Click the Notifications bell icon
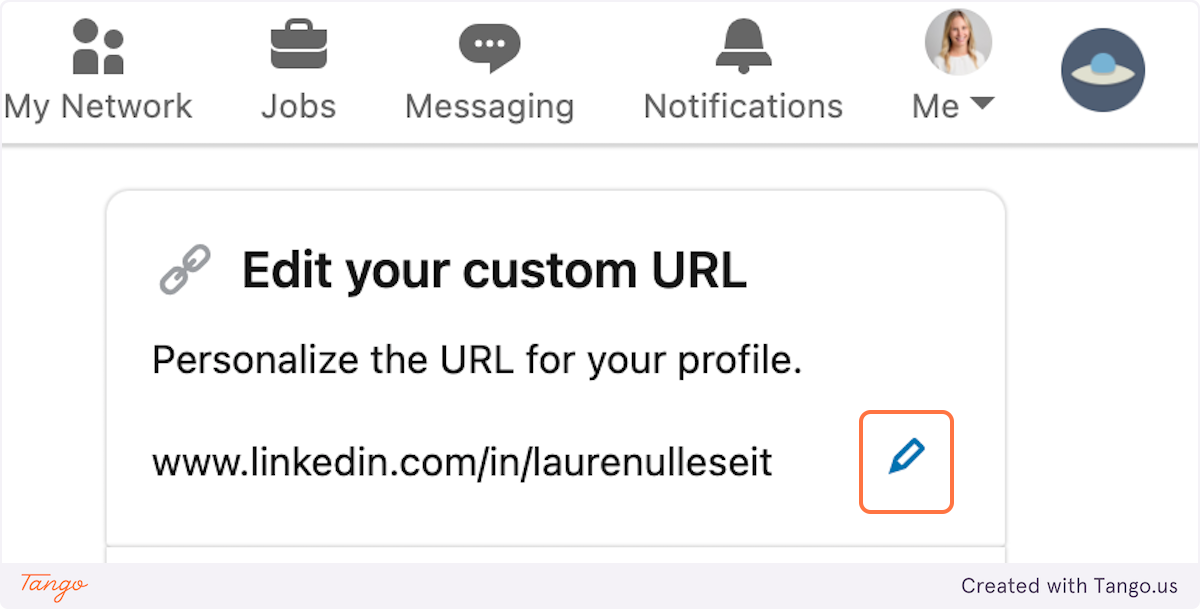This screenshot has height=609, width=1200. 743,47
